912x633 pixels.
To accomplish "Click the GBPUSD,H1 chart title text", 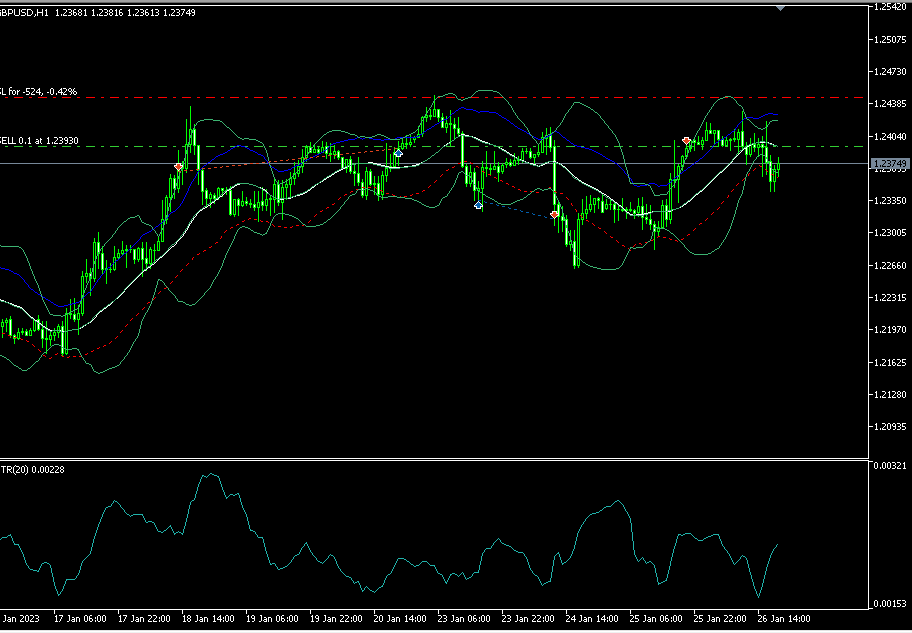I will tap(25, 12).
